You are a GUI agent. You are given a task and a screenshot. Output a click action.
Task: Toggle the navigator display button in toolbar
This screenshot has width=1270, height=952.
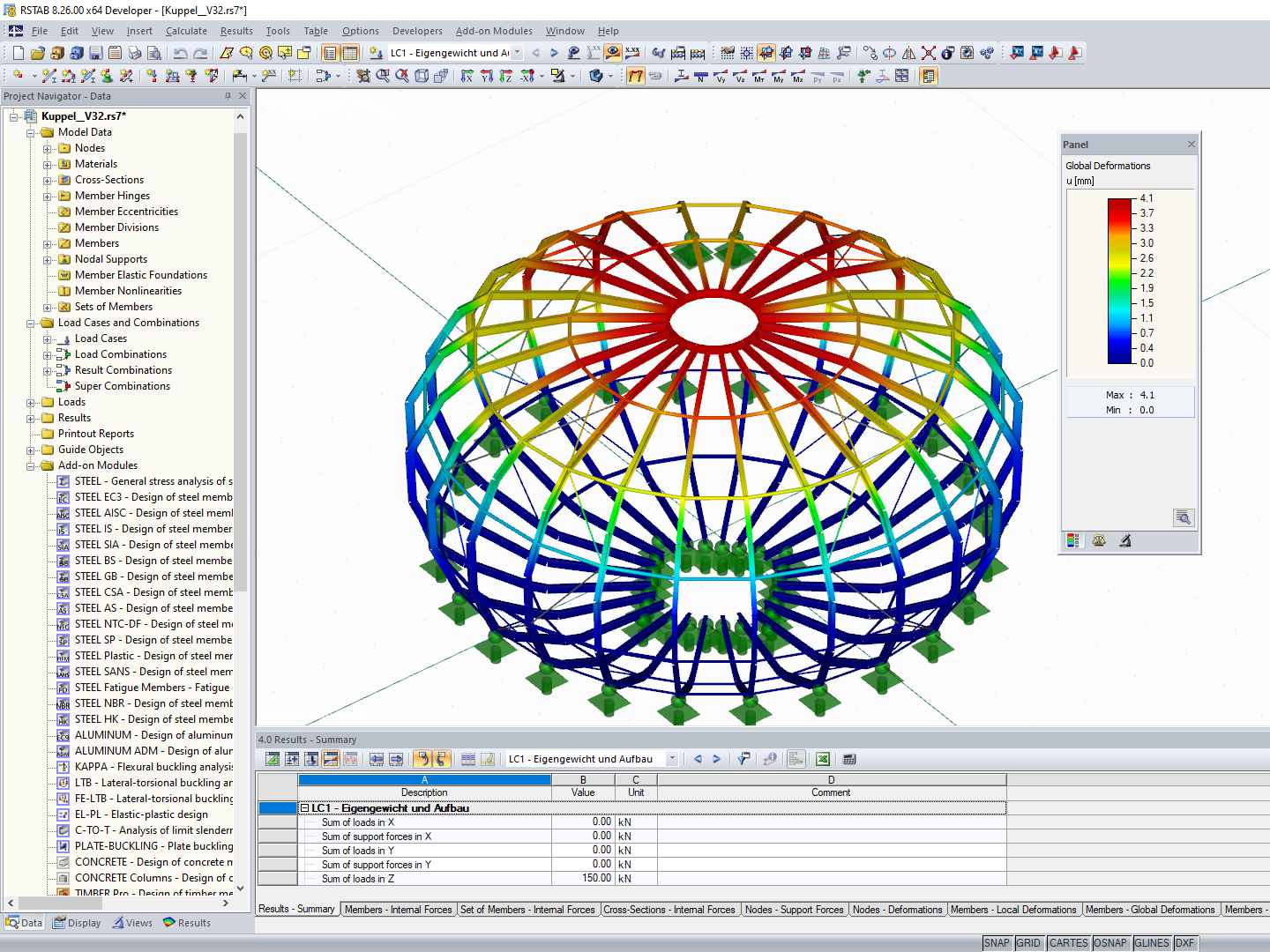331,53
